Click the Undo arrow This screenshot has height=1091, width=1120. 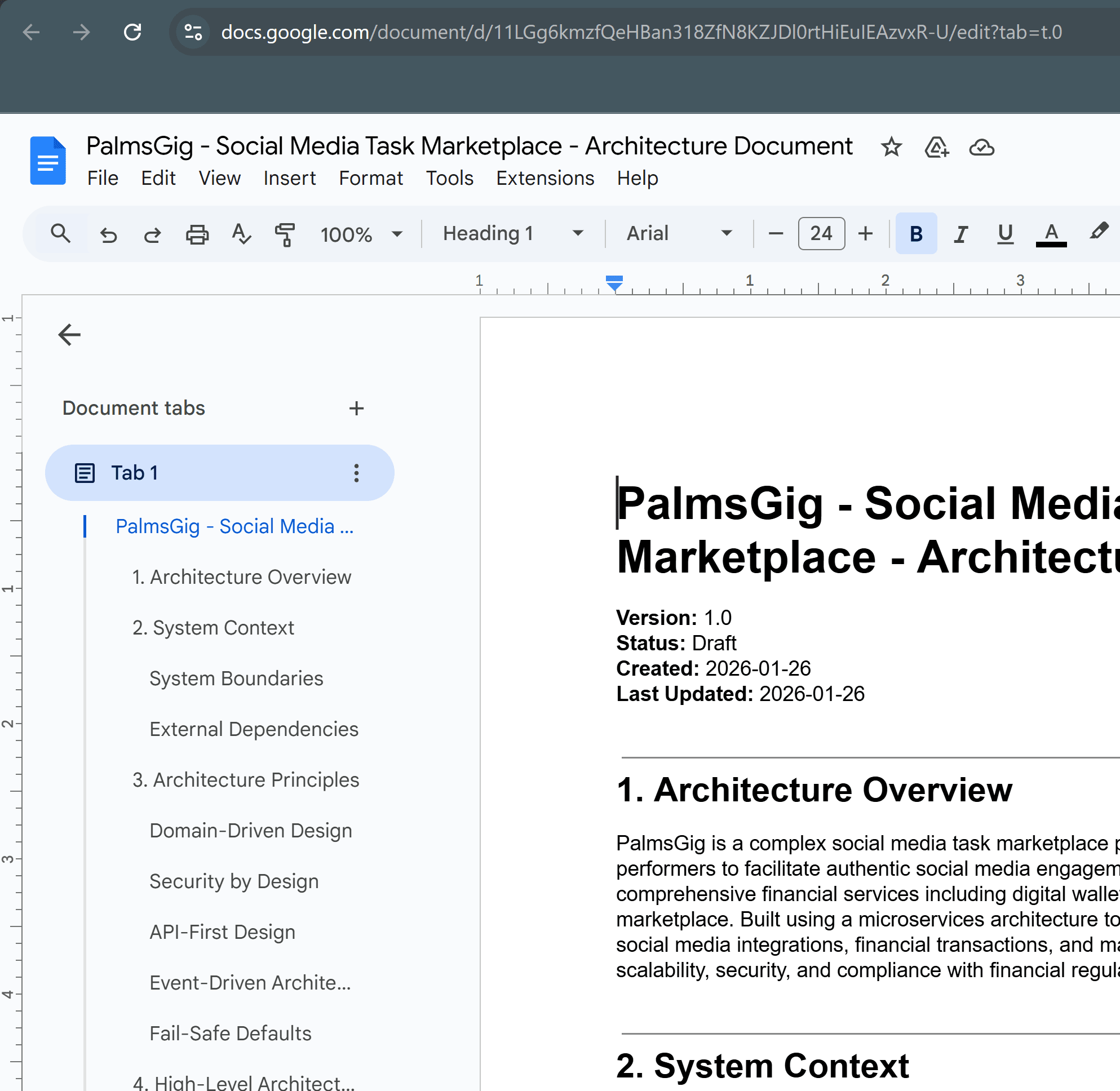pos(108,234)
